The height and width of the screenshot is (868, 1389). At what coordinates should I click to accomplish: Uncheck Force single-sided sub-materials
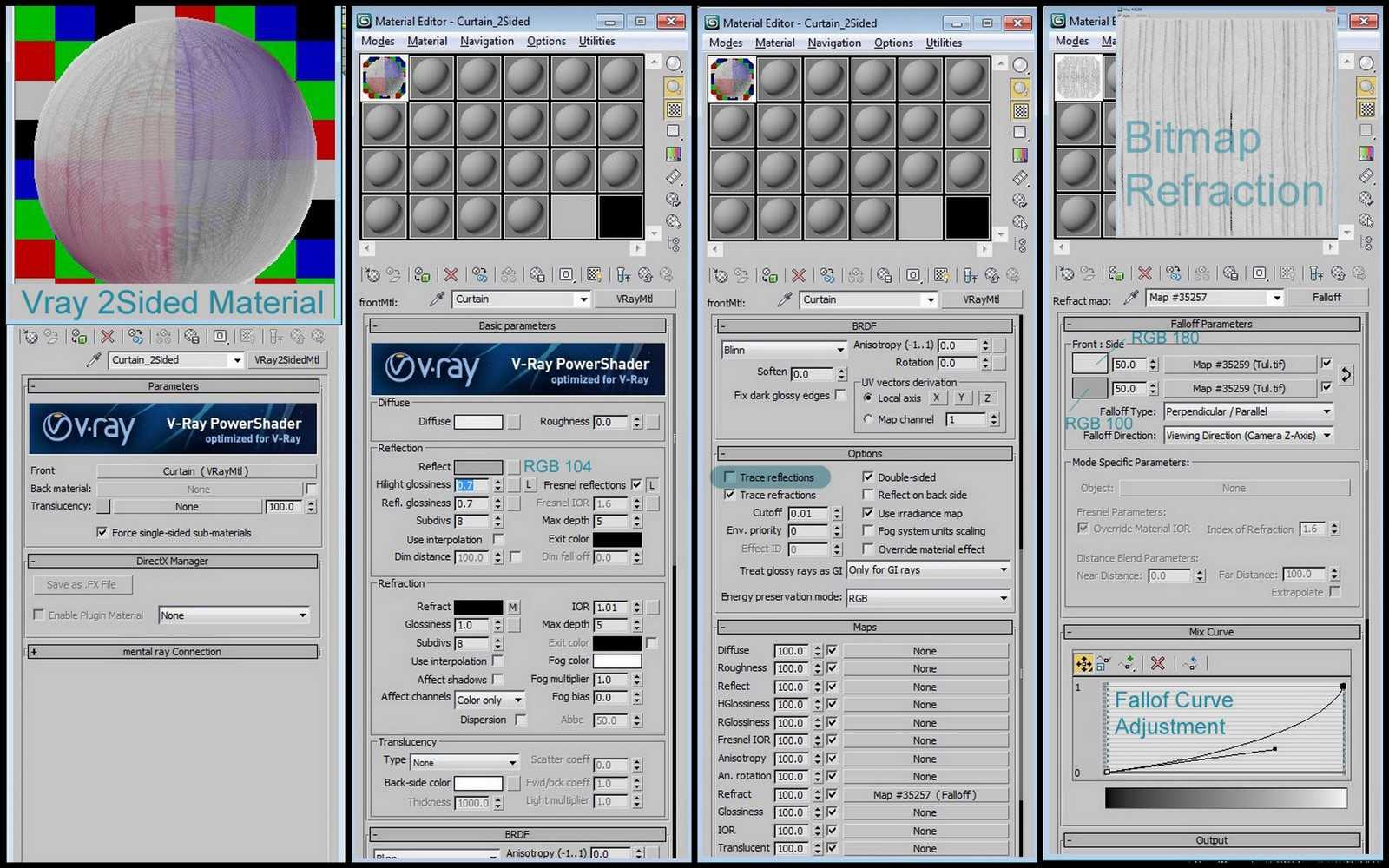102,532
